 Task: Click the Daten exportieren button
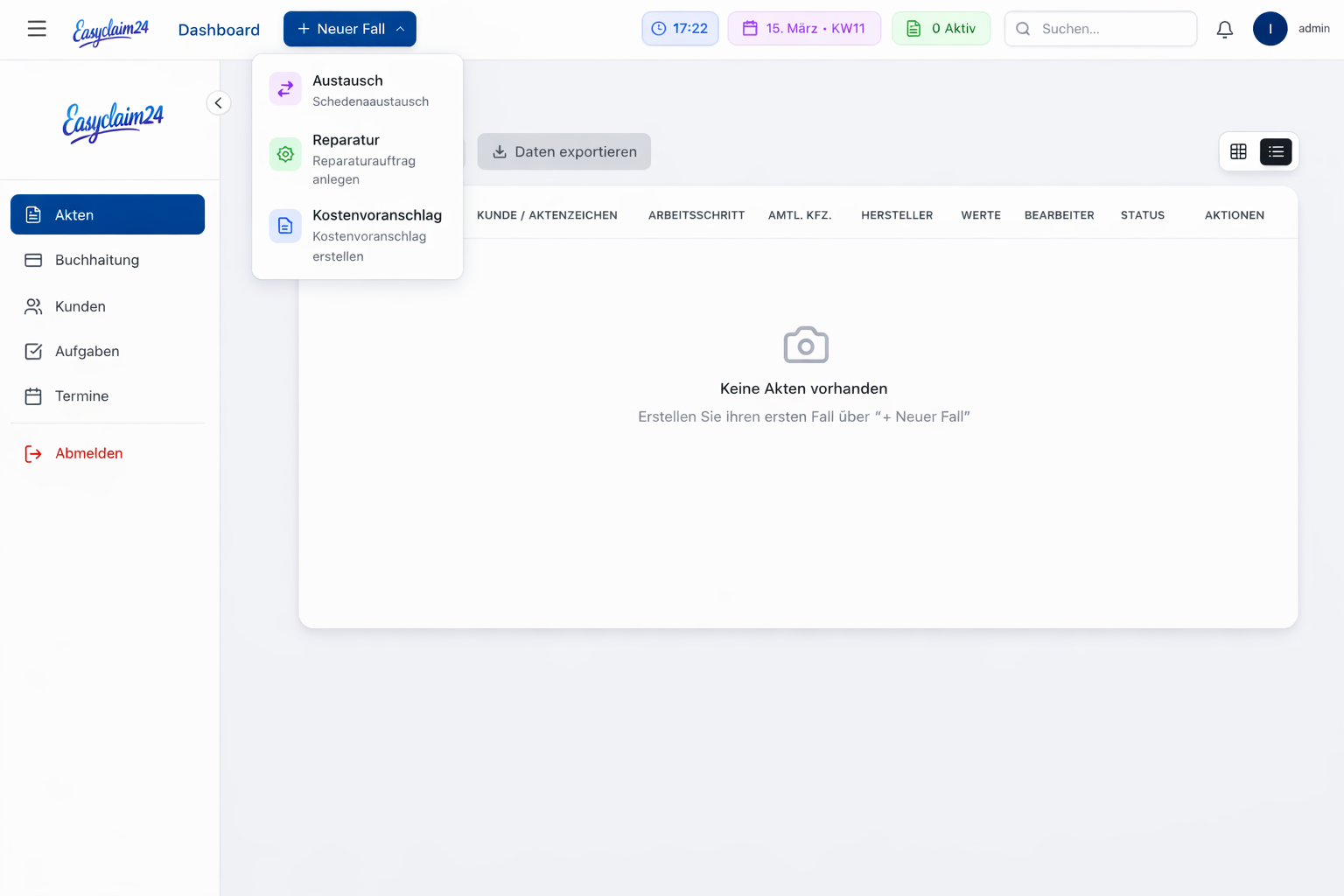[x=563, y=151]
